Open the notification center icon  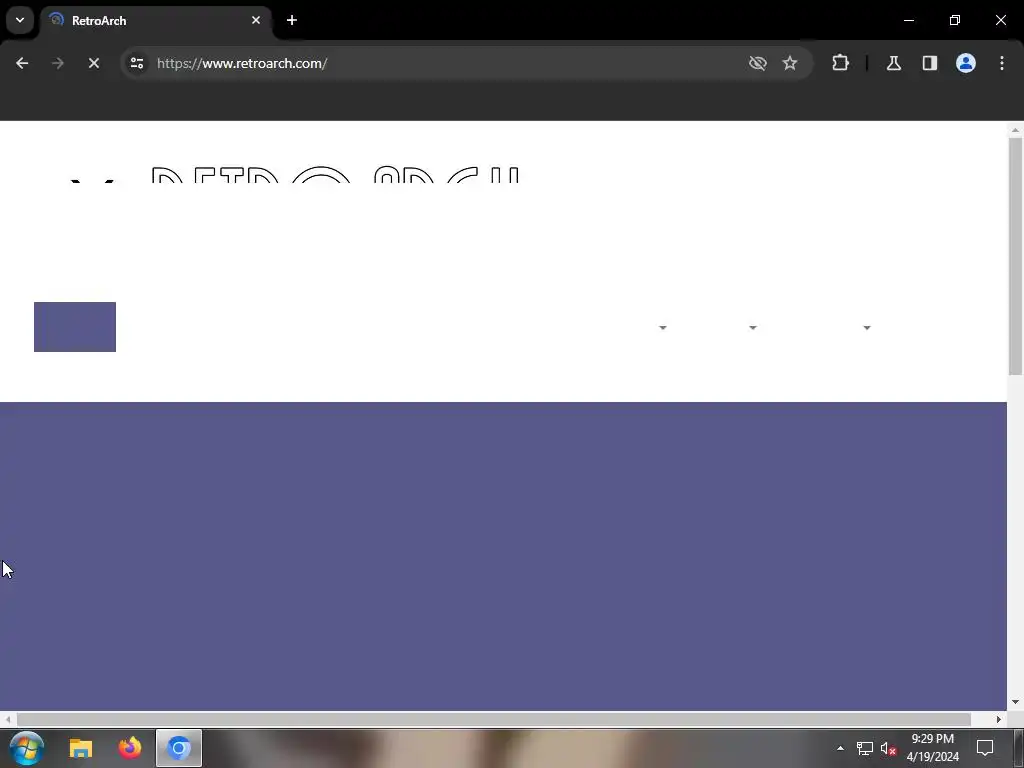985,748
